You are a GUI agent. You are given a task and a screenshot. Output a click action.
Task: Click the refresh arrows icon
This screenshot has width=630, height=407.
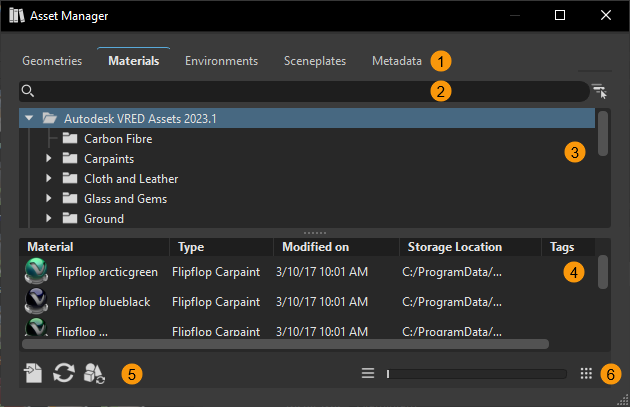(x=64, y=373)
